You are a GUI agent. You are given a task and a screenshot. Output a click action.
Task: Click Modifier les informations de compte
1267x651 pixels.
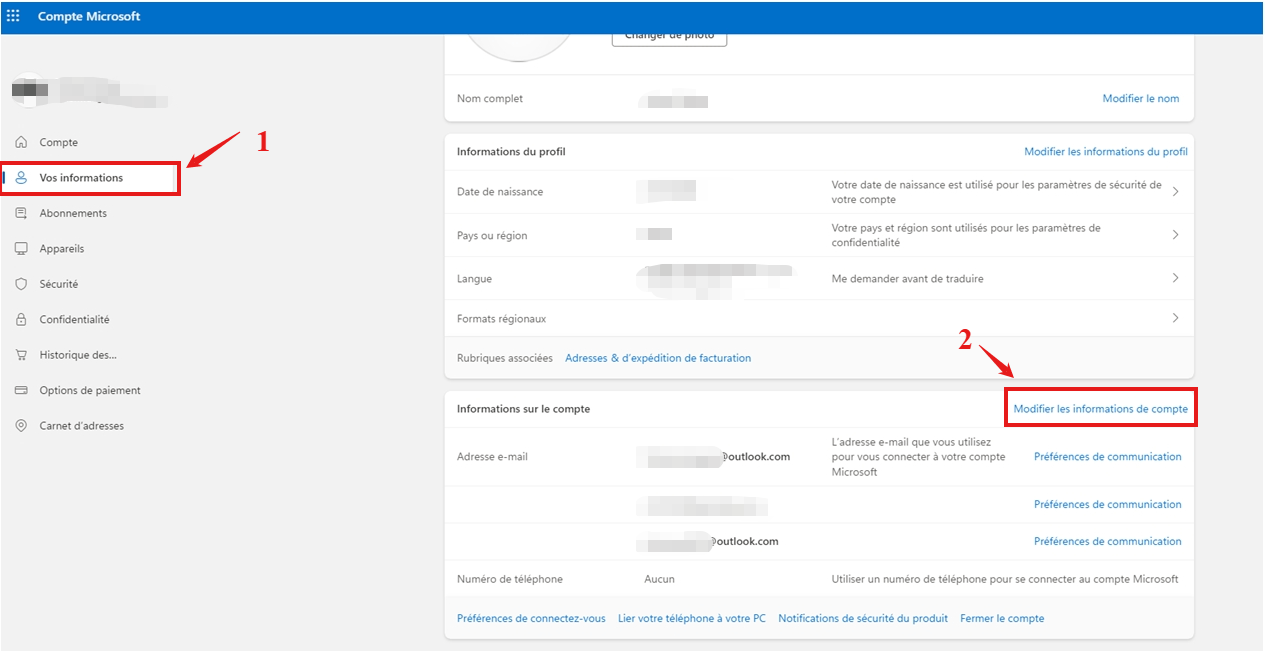click(1101, 409)
